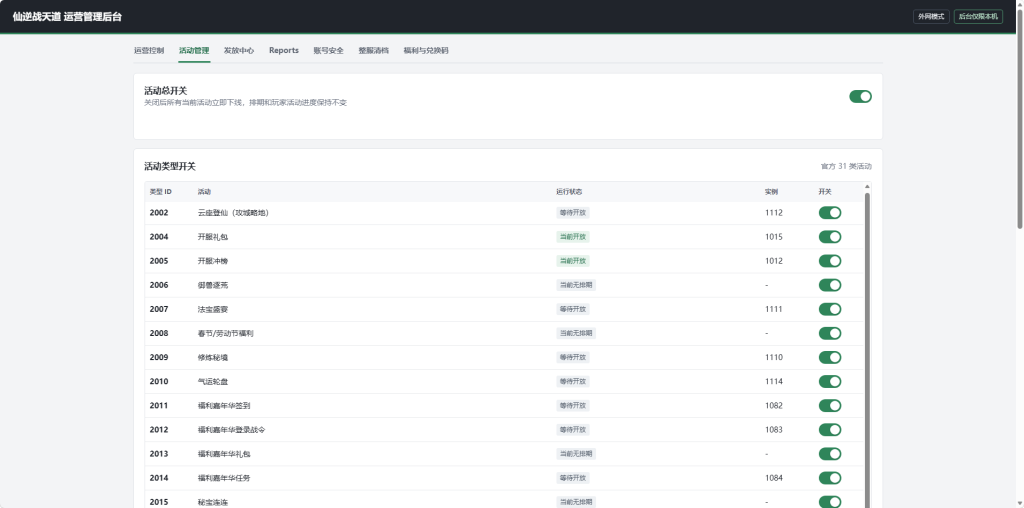This screenshot has width=1024, height=508.
Task: Click the 开服冲榜 activity name
Action: pos(213,261)
